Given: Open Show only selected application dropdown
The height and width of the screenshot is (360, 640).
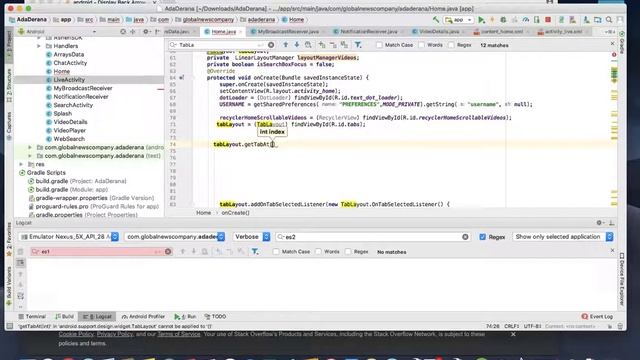Looking at the screenshot, I should [x=563, y=237].
